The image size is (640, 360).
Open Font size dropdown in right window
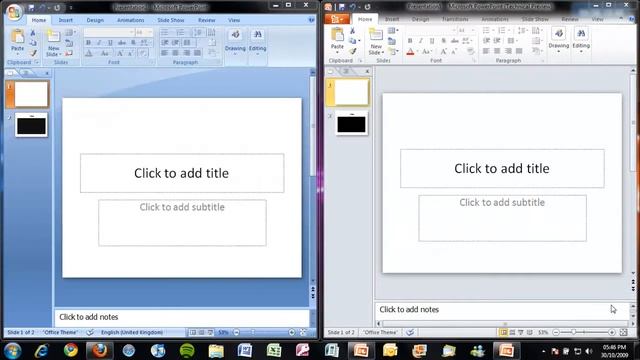pyautogui.click(x=473, y=31)
